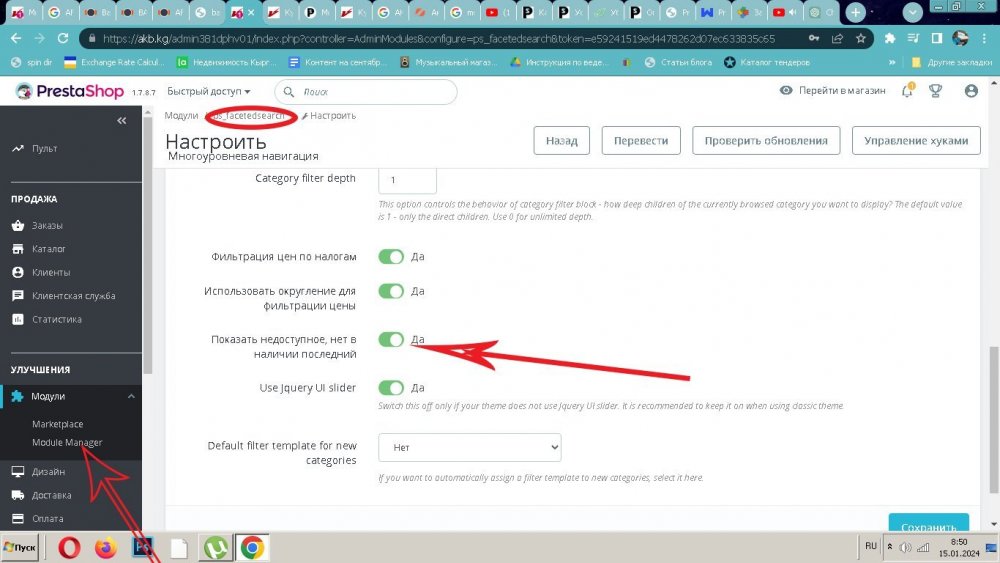Open the Каталог тендеров bookmark
1000x563 pixels.
pos(767,62)
